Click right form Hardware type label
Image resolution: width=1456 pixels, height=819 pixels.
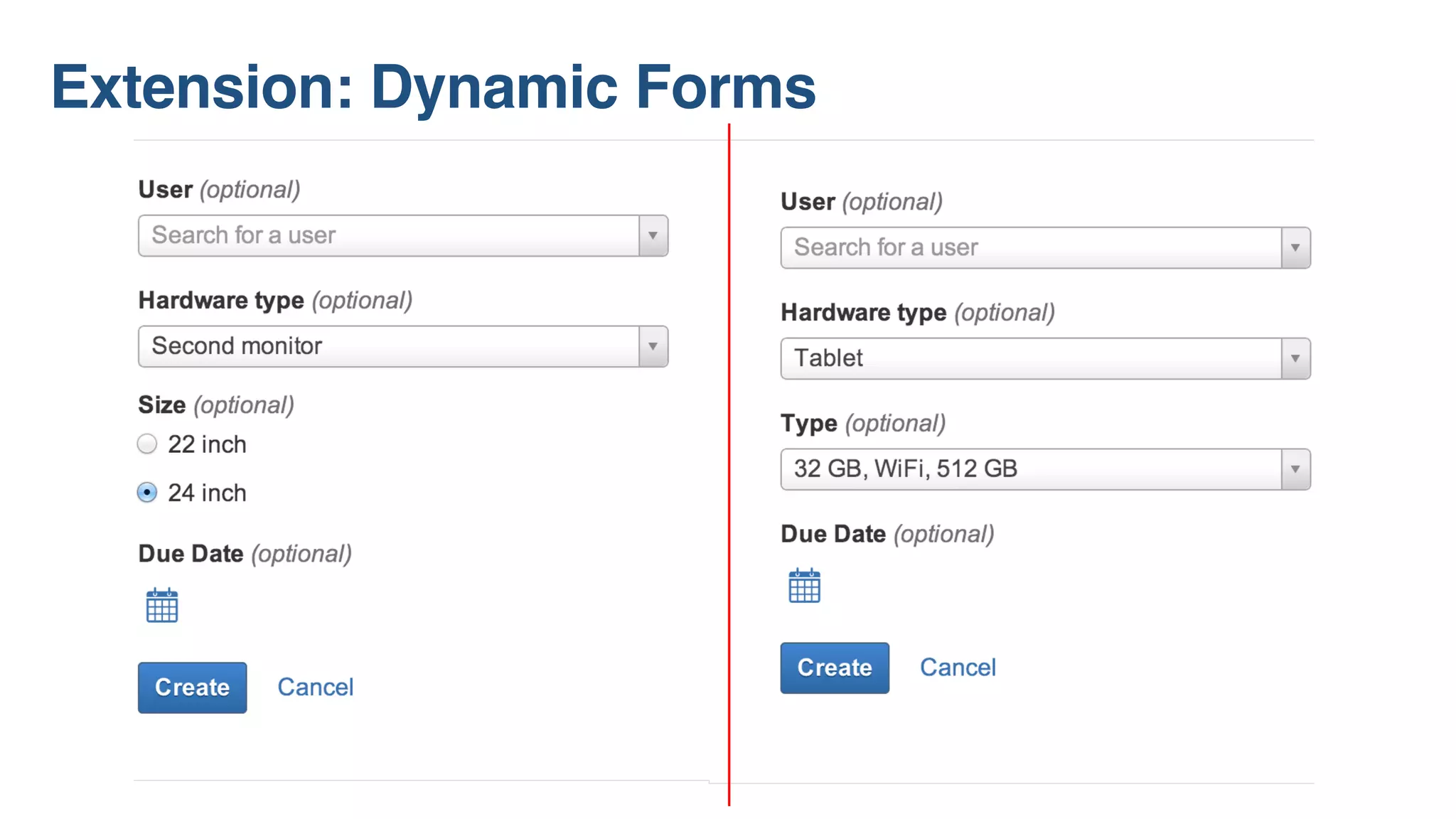[918, 313]
